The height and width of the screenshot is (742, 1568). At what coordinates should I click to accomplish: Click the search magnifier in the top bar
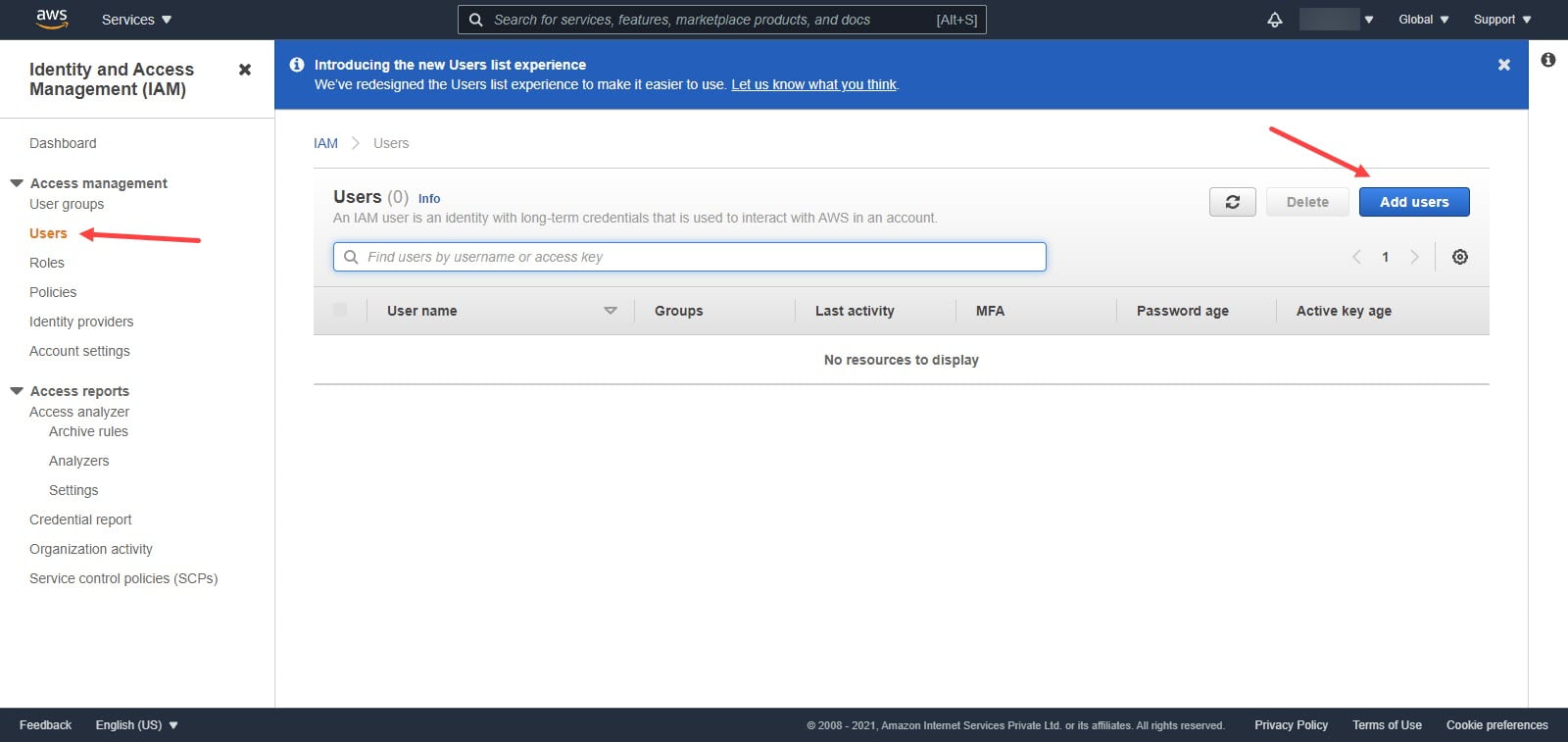475,20
